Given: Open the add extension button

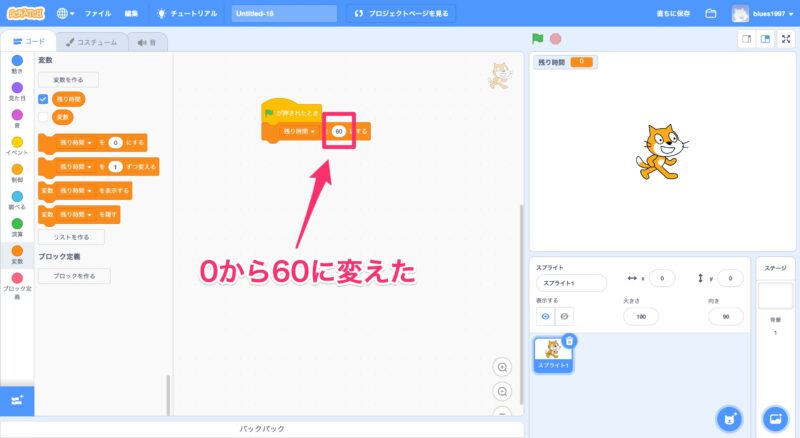Looking at the screenshot, I should click(x=17, y=399).
